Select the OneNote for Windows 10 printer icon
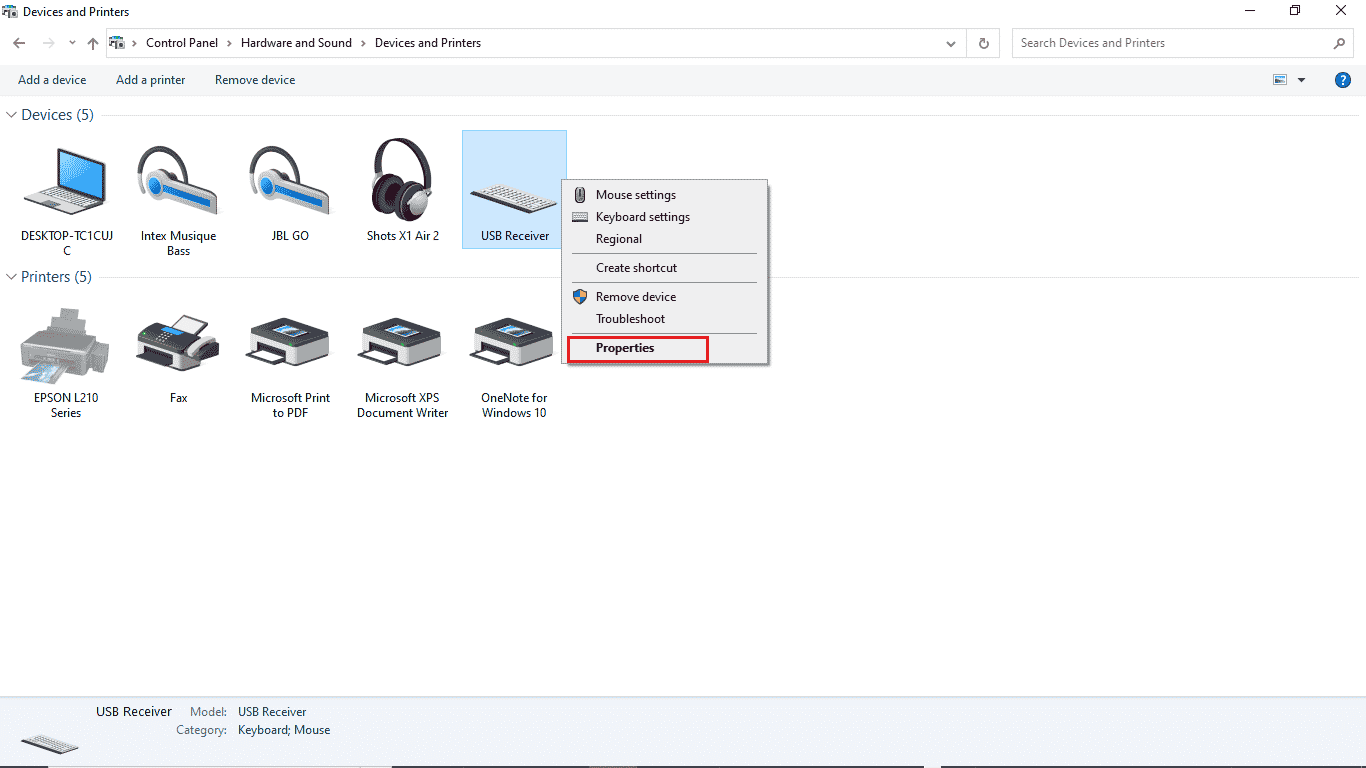 [514, 343]
